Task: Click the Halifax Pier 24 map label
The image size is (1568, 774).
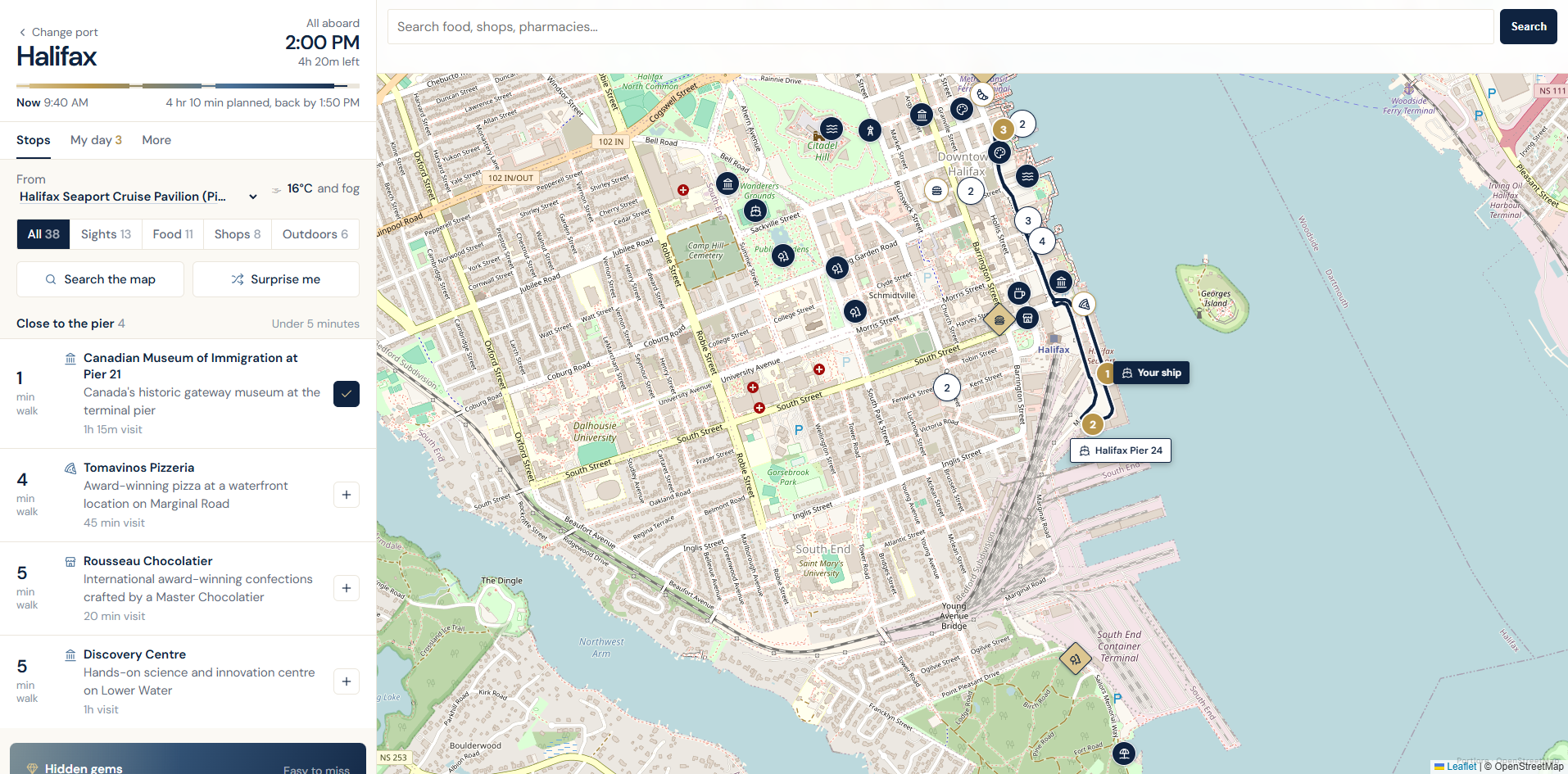Action: (1121, 450)
